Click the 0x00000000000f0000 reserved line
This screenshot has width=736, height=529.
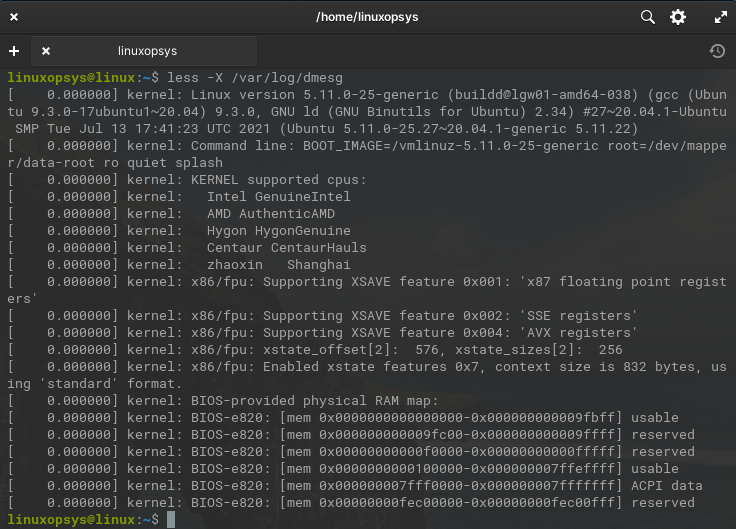(x=351, y=452)
